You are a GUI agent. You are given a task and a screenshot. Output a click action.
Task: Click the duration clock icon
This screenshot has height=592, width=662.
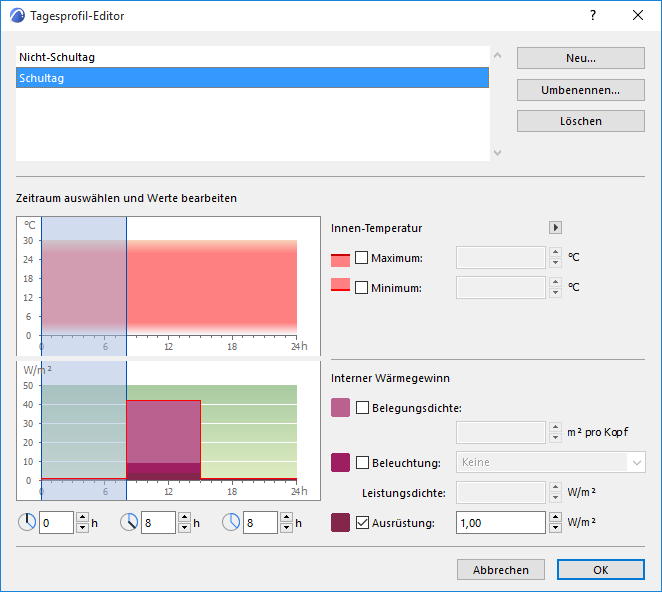[232, 522]
